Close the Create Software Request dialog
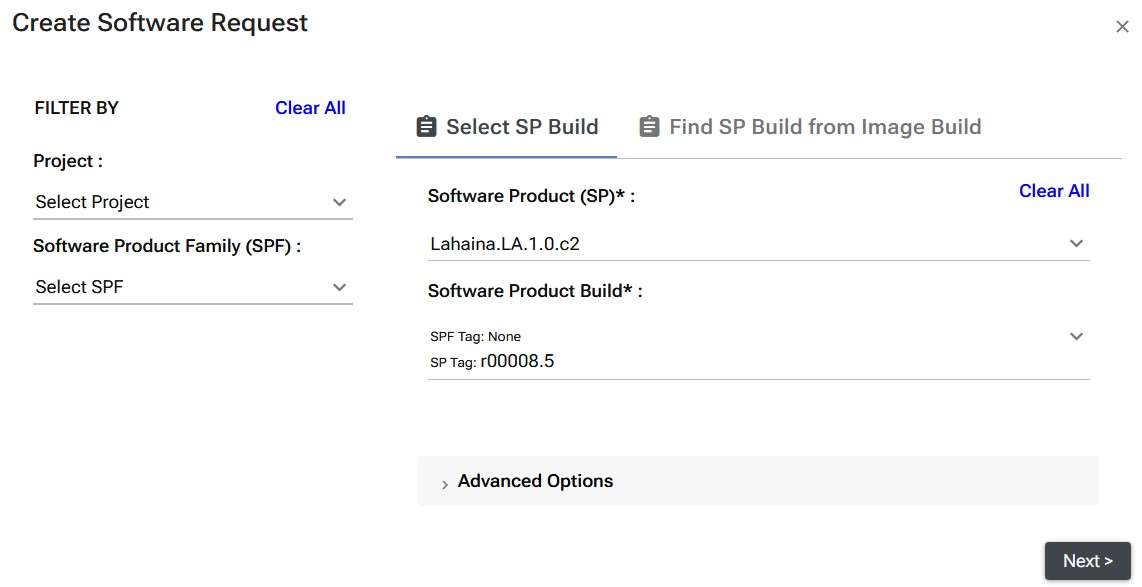 tap(1122, 27)
